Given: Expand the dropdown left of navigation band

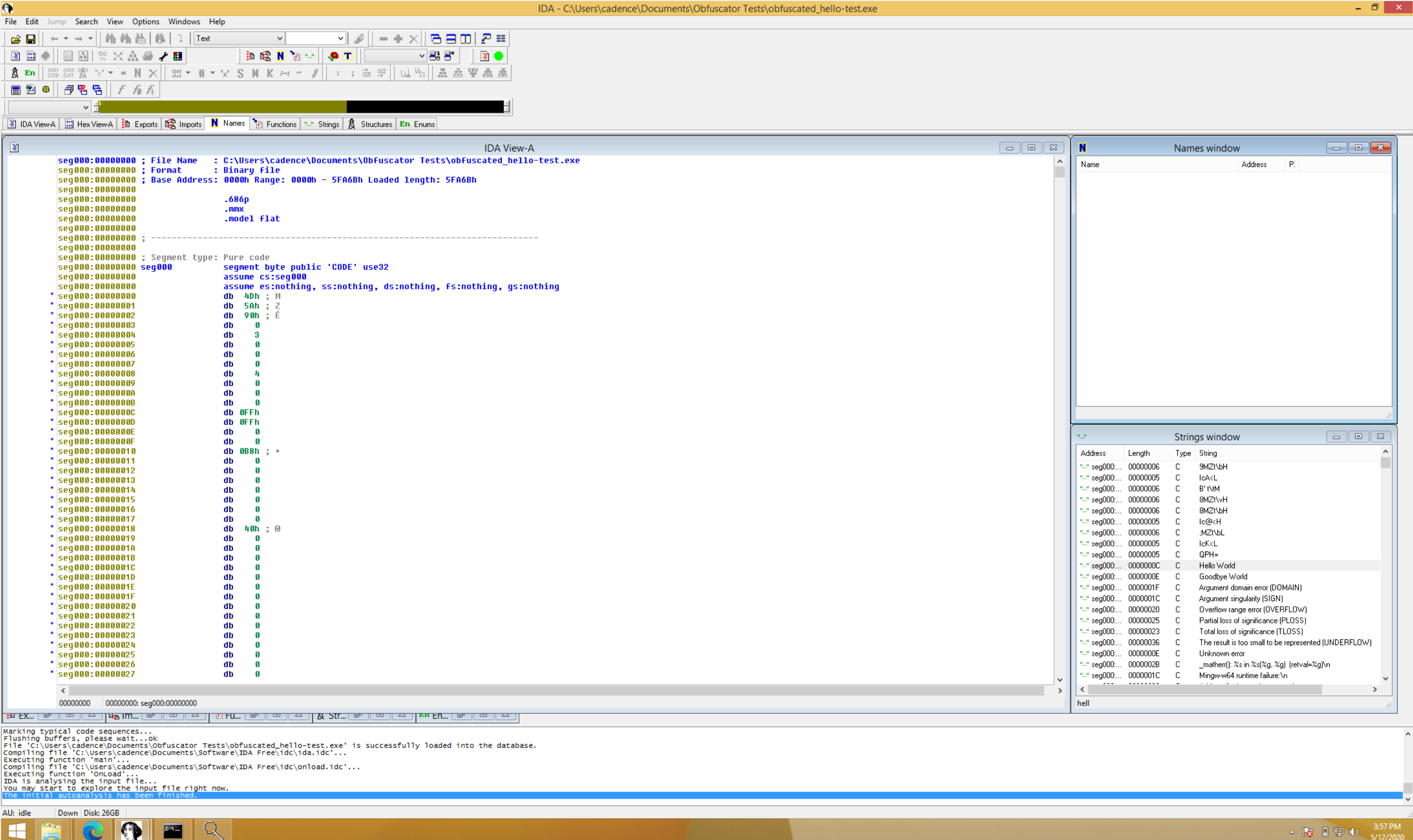Looking at the screenshot, I should [x=85, y=107].
